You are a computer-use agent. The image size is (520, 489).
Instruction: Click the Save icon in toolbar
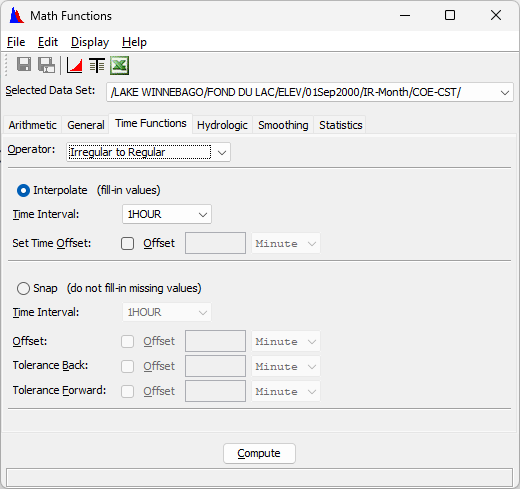pyautogui.click(x=24, y=64)
